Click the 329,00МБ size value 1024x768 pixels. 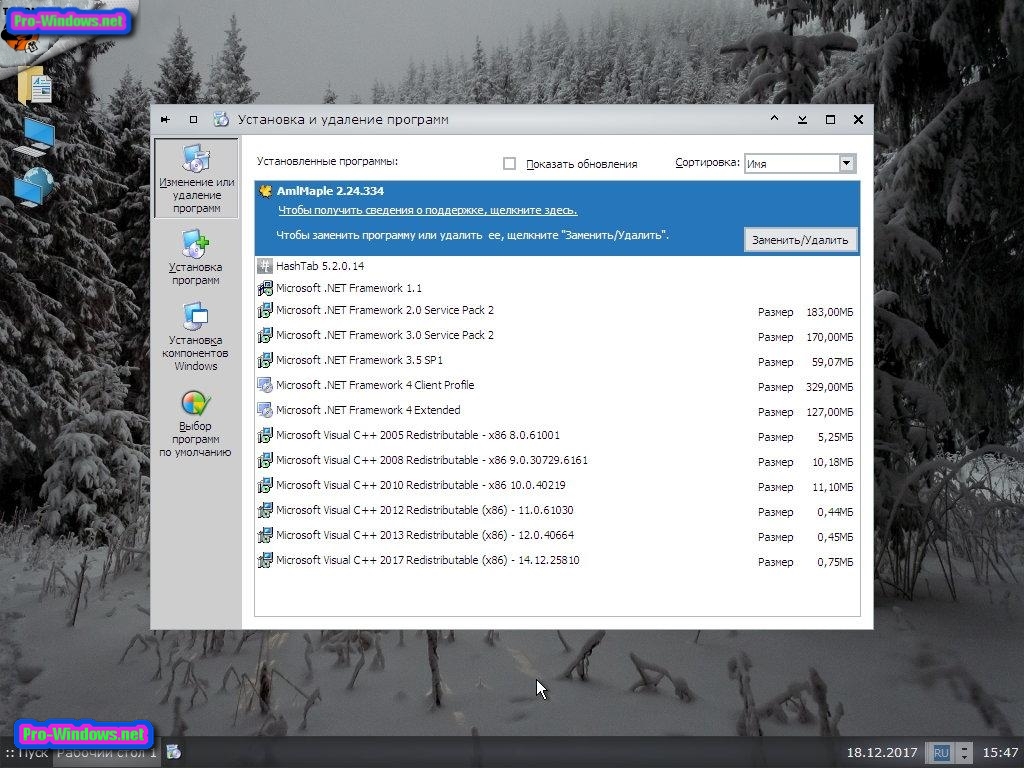829,387
